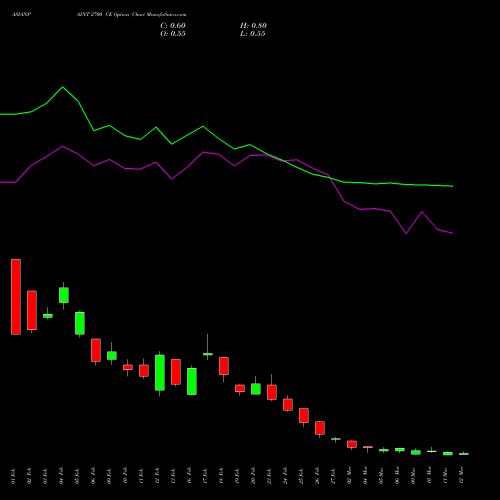
Task: Select the '20 Feb' date label
Action: (x=253, y=476)
